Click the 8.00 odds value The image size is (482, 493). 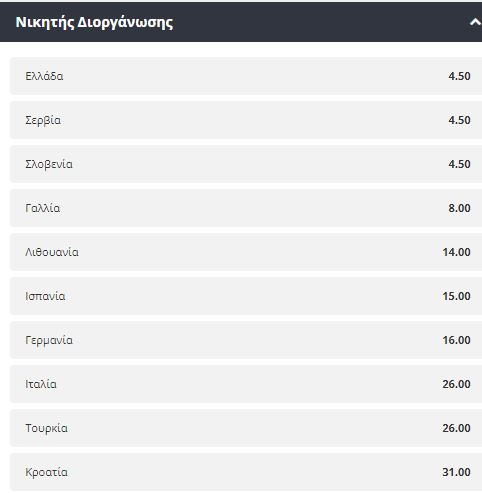click(x=459, y=208)
